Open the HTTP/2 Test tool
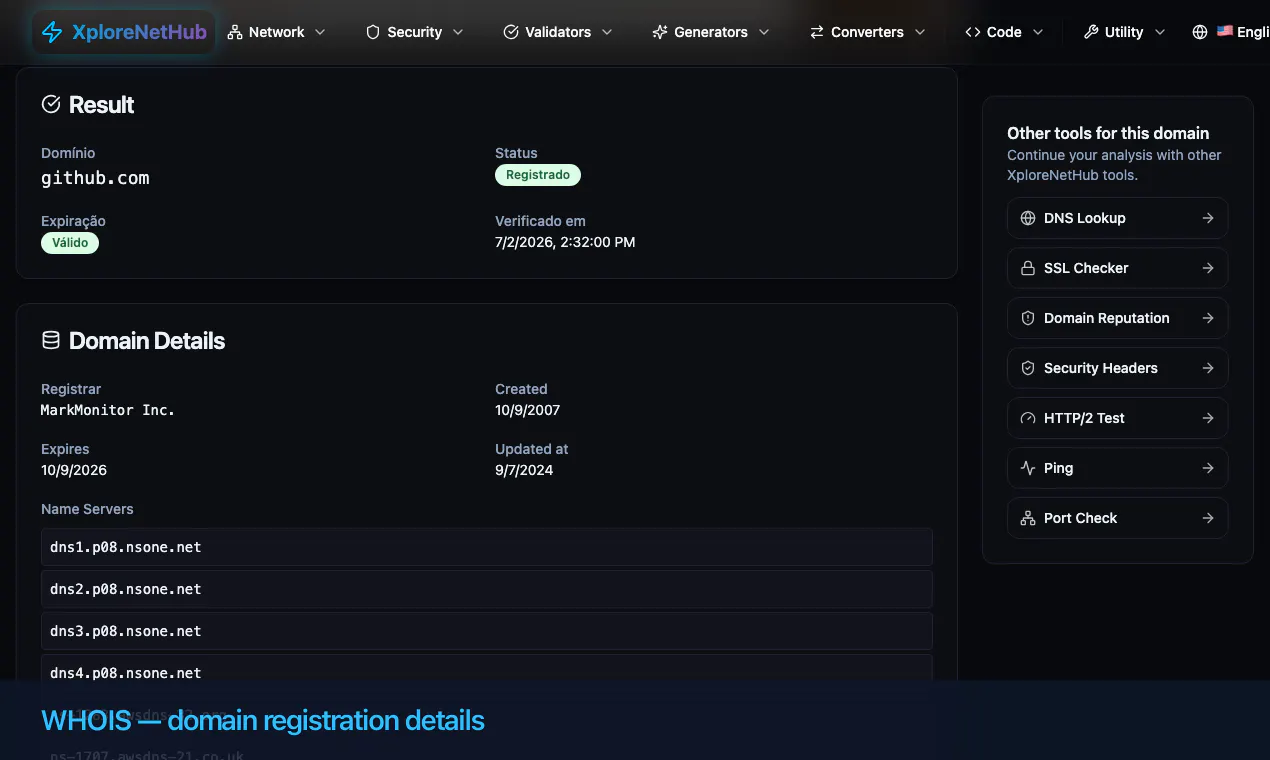The height and width of the screenshot is (760, 1270). click(1118, 418)
